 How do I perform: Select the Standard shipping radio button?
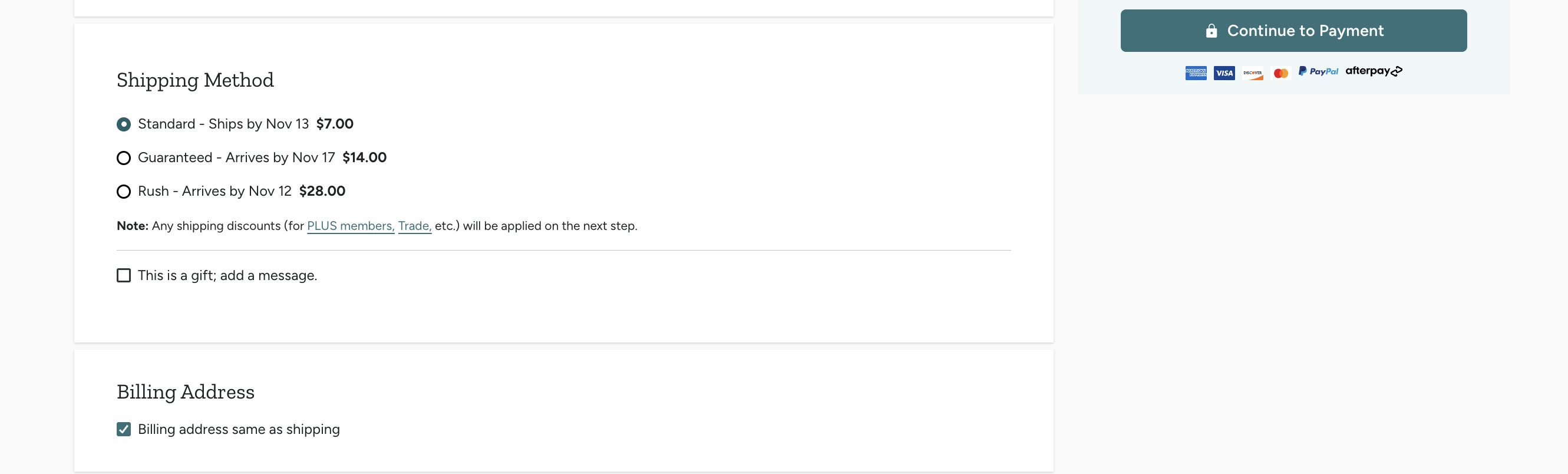pyautogui.click(x=124, y=124)
